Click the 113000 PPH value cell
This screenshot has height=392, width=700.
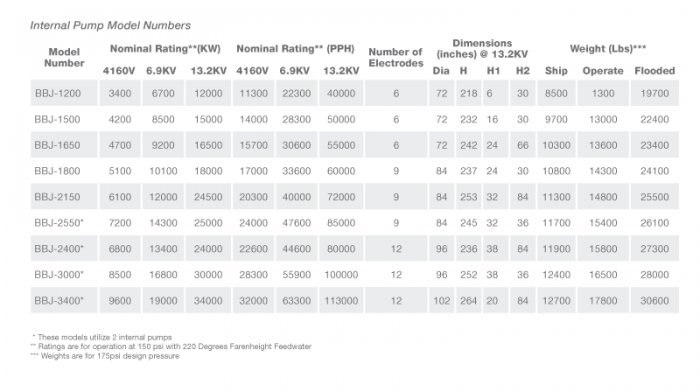click(341, 300)
